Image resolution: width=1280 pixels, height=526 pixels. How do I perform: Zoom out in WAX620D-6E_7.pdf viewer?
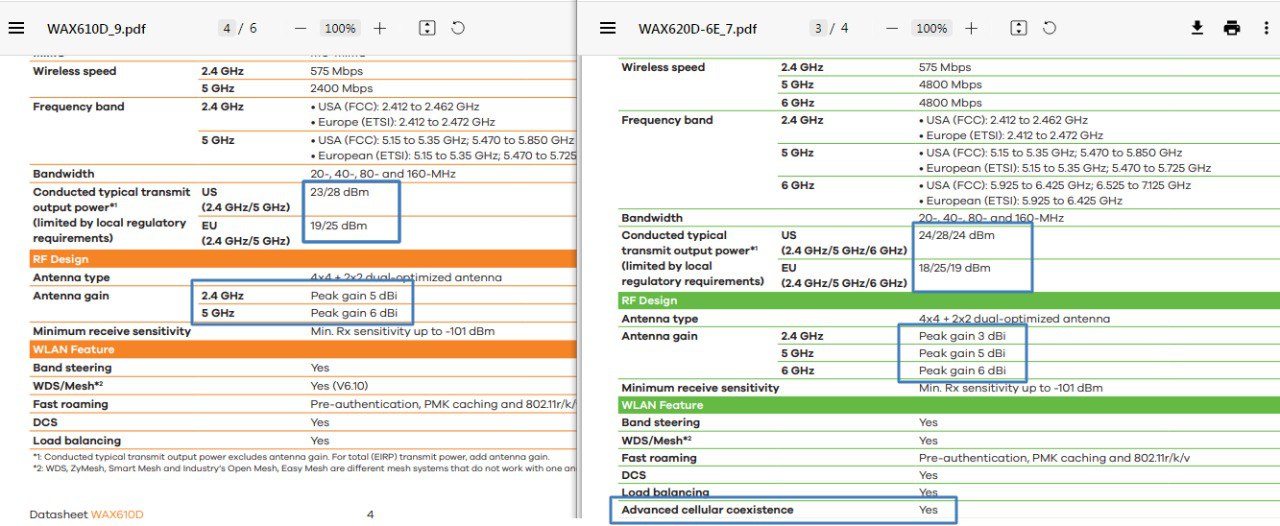click(x=892, y=28)
